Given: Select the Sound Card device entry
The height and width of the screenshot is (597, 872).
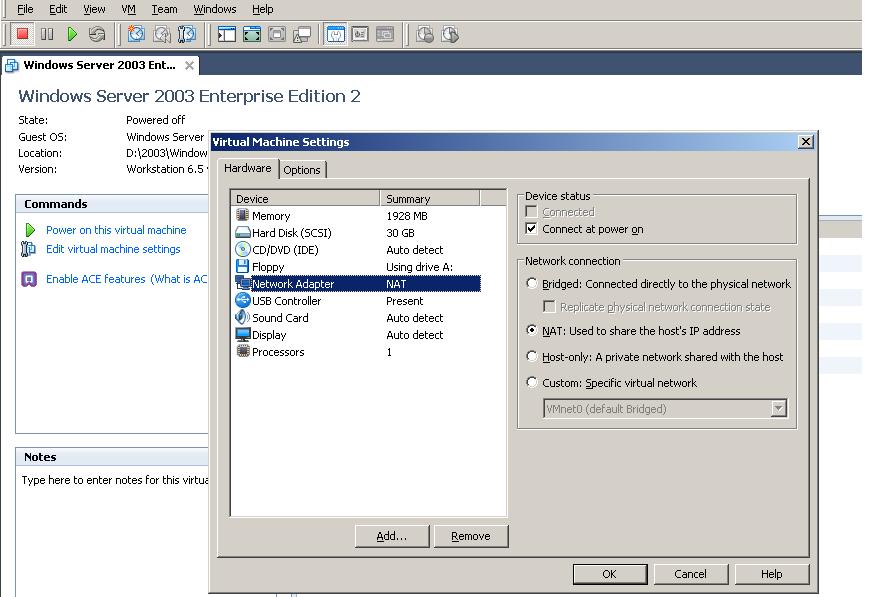Looking at the screenshot, I should [280, 318].
